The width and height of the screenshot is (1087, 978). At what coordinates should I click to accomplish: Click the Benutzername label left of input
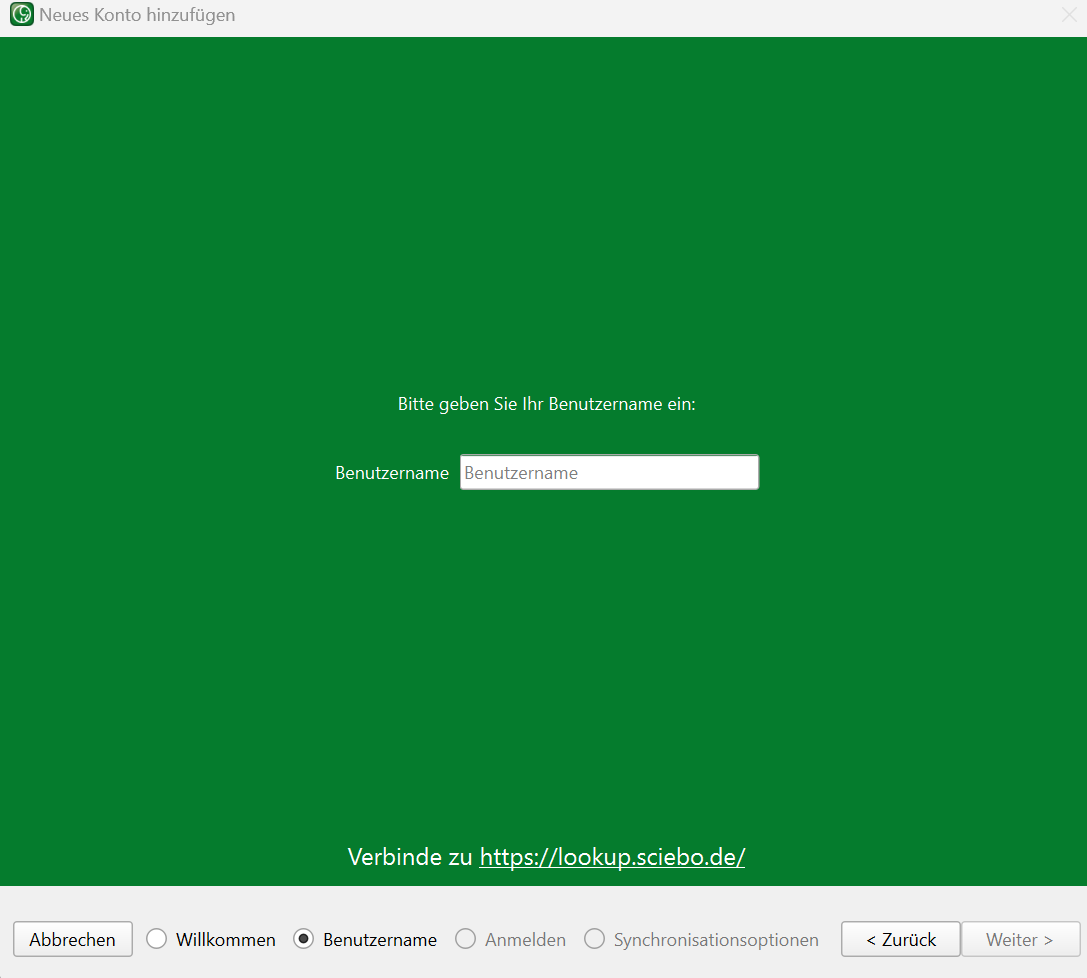click(392, 473)
